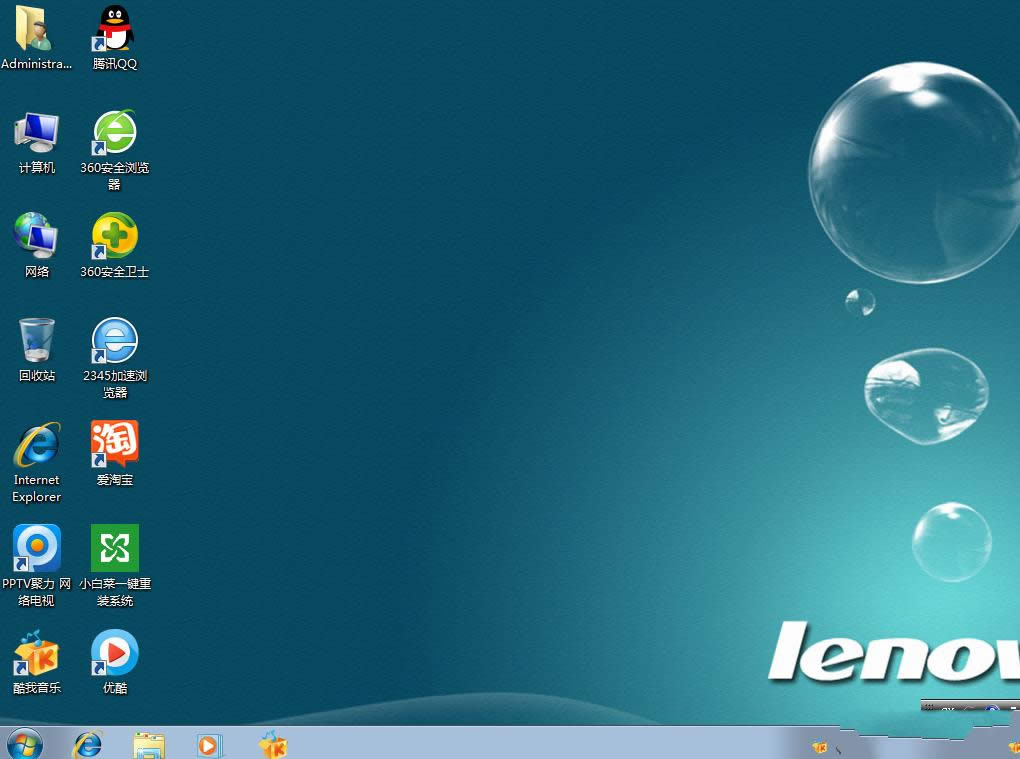1020x759 pixels.
Task: Click the Windows Start button
Action: [x=22, y=745]
